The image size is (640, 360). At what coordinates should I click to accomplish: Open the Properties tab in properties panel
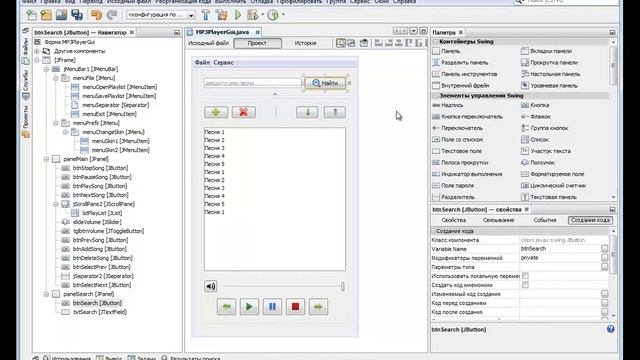pyautogui.click(x=453, y=220)
